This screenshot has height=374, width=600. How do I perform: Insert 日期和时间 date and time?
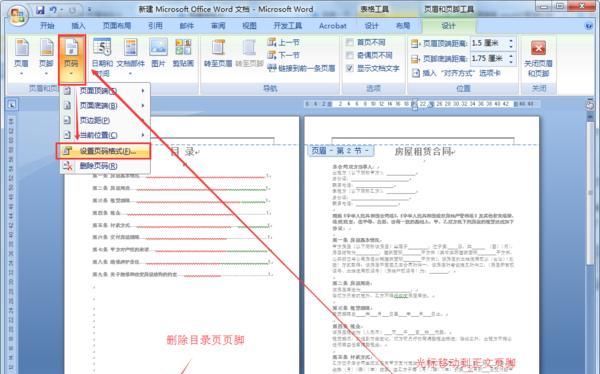click(102, 57)
